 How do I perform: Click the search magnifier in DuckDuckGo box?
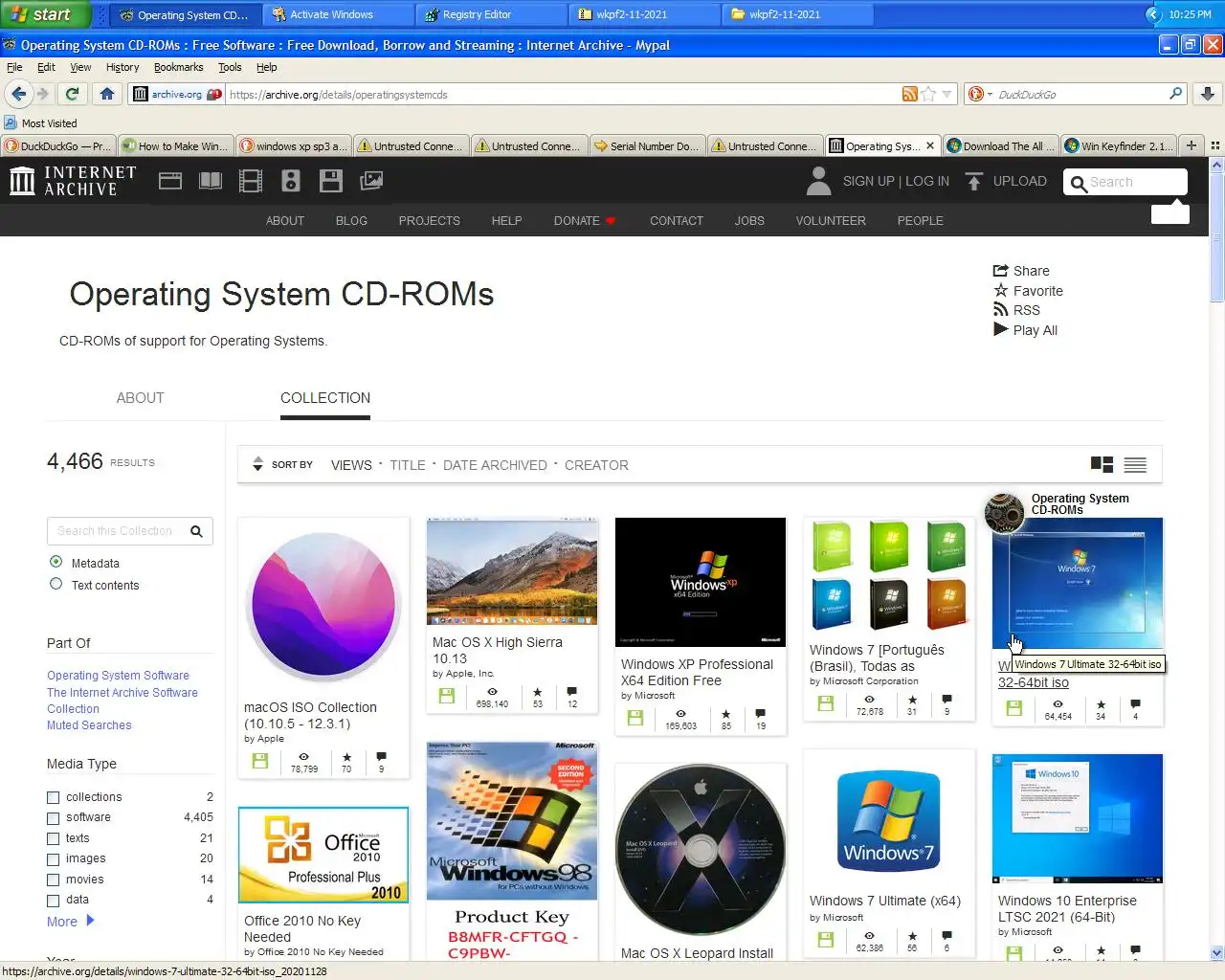1175,94
